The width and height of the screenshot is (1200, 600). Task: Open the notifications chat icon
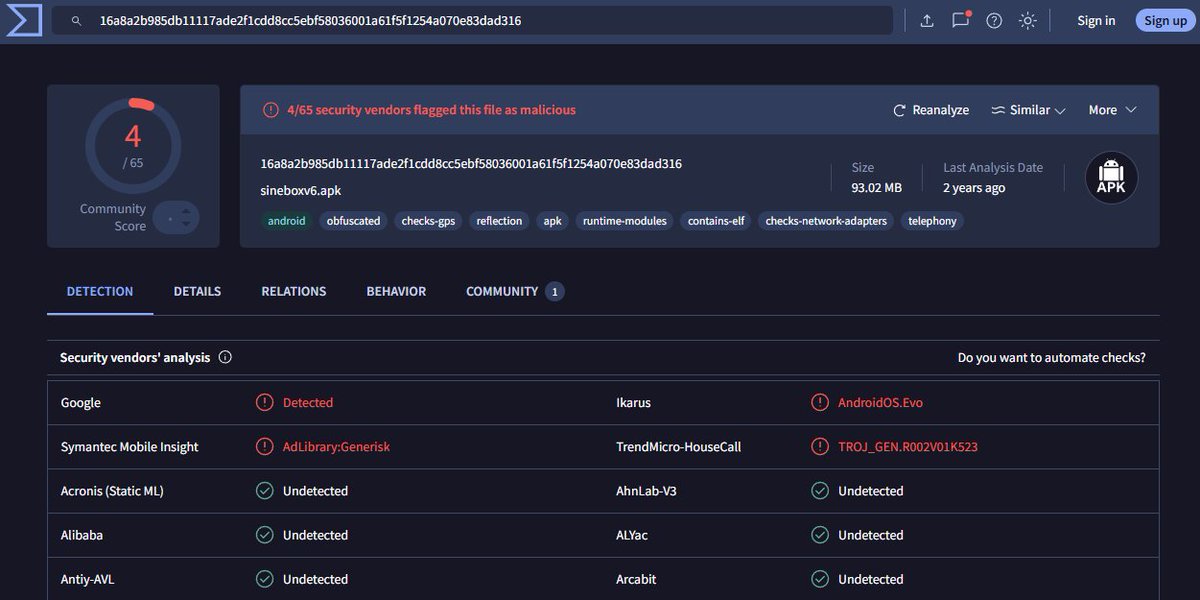pos(961,20)
